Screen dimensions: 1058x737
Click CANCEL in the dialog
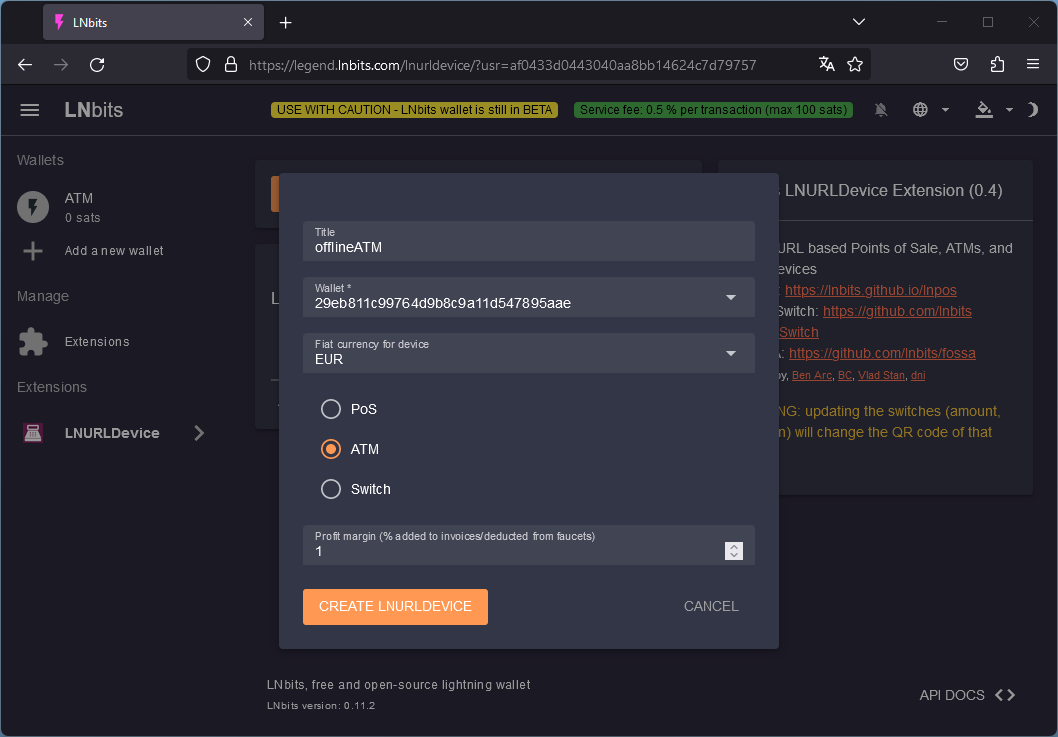click(711, 607)
